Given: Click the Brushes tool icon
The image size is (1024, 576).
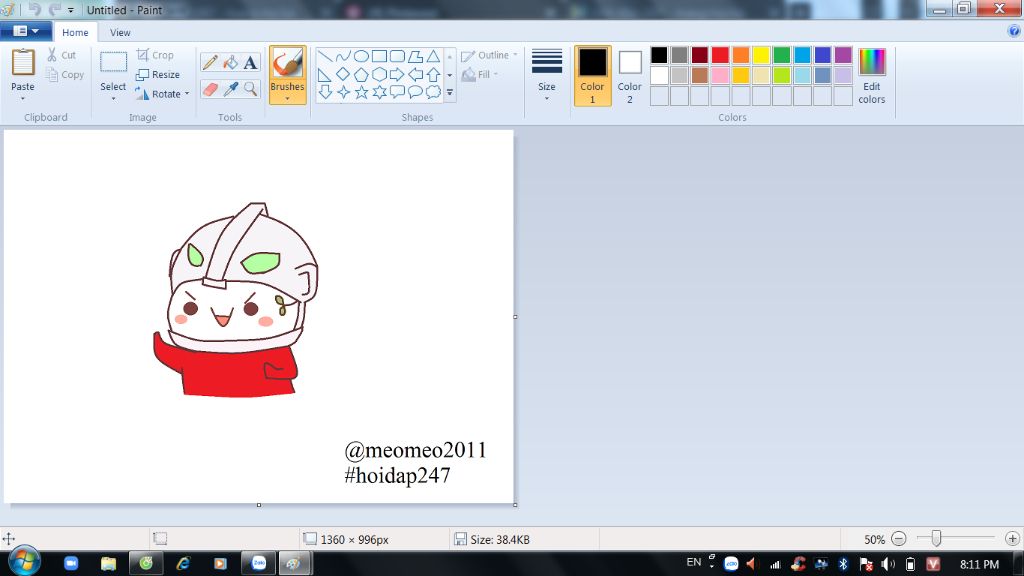Looking at the screenshot, I should (x=287, y=63).
